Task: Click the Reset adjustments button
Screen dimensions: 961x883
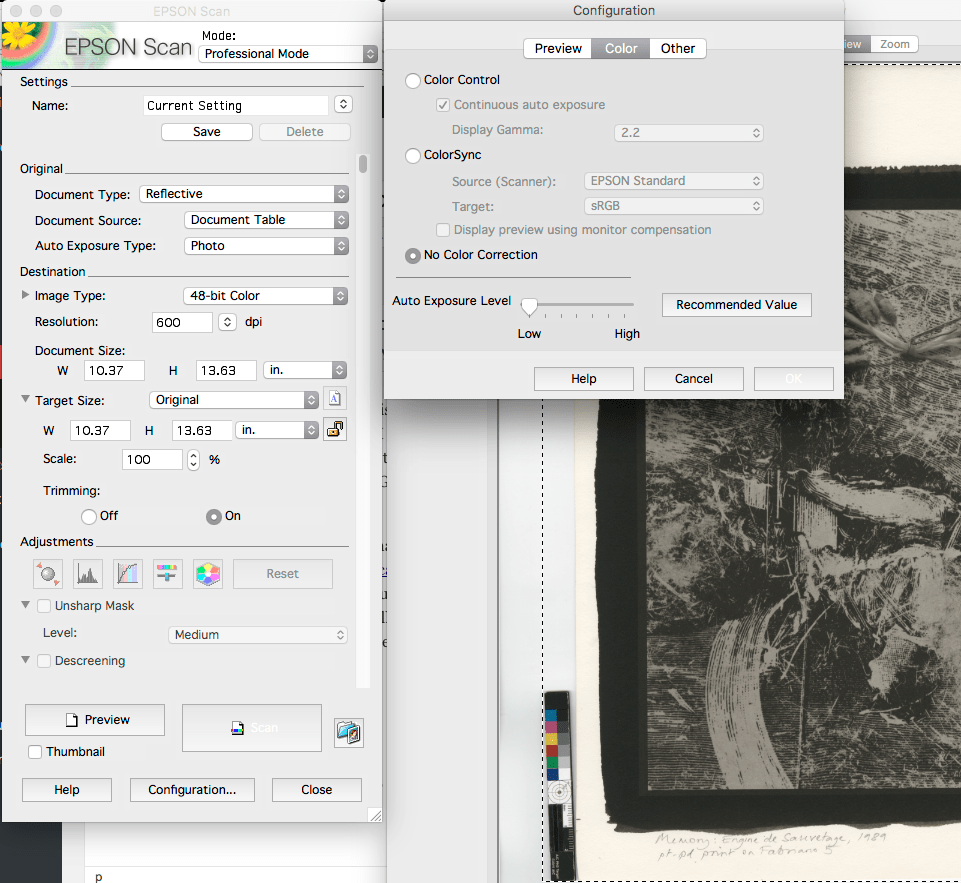Action: [x=283, y=574]
